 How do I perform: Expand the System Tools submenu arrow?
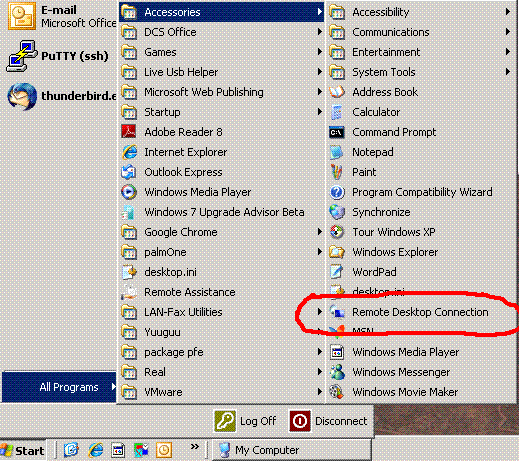click(508, 72)
